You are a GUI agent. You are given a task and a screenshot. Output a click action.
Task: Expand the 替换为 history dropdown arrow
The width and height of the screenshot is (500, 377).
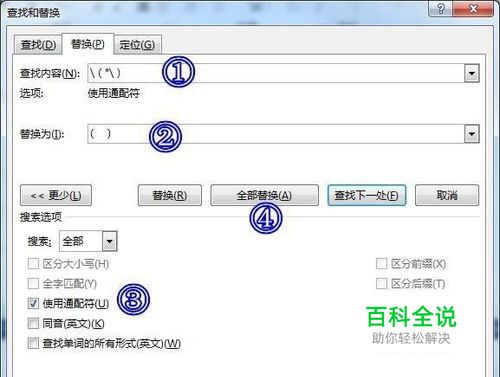(472, 134)
